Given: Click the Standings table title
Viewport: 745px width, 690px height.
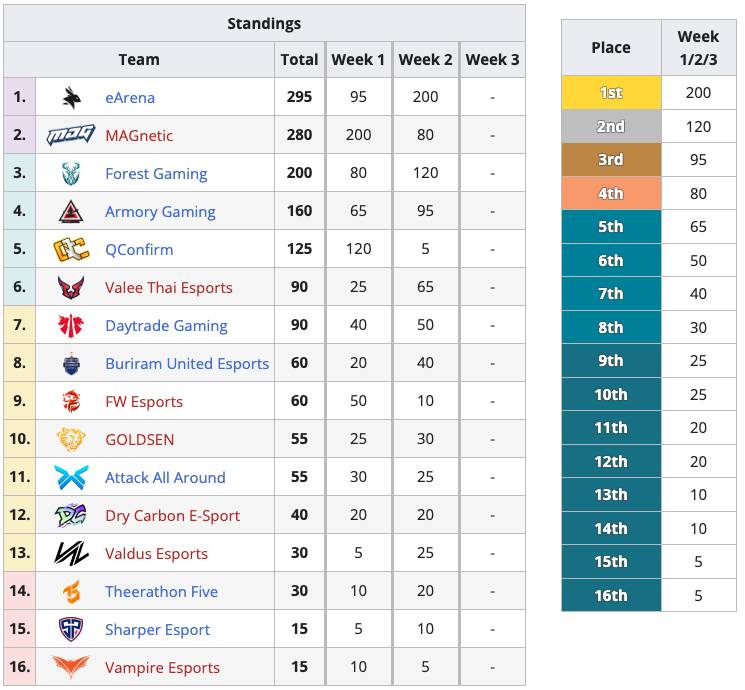Looking at the screenshot, I should coord(264,23).
